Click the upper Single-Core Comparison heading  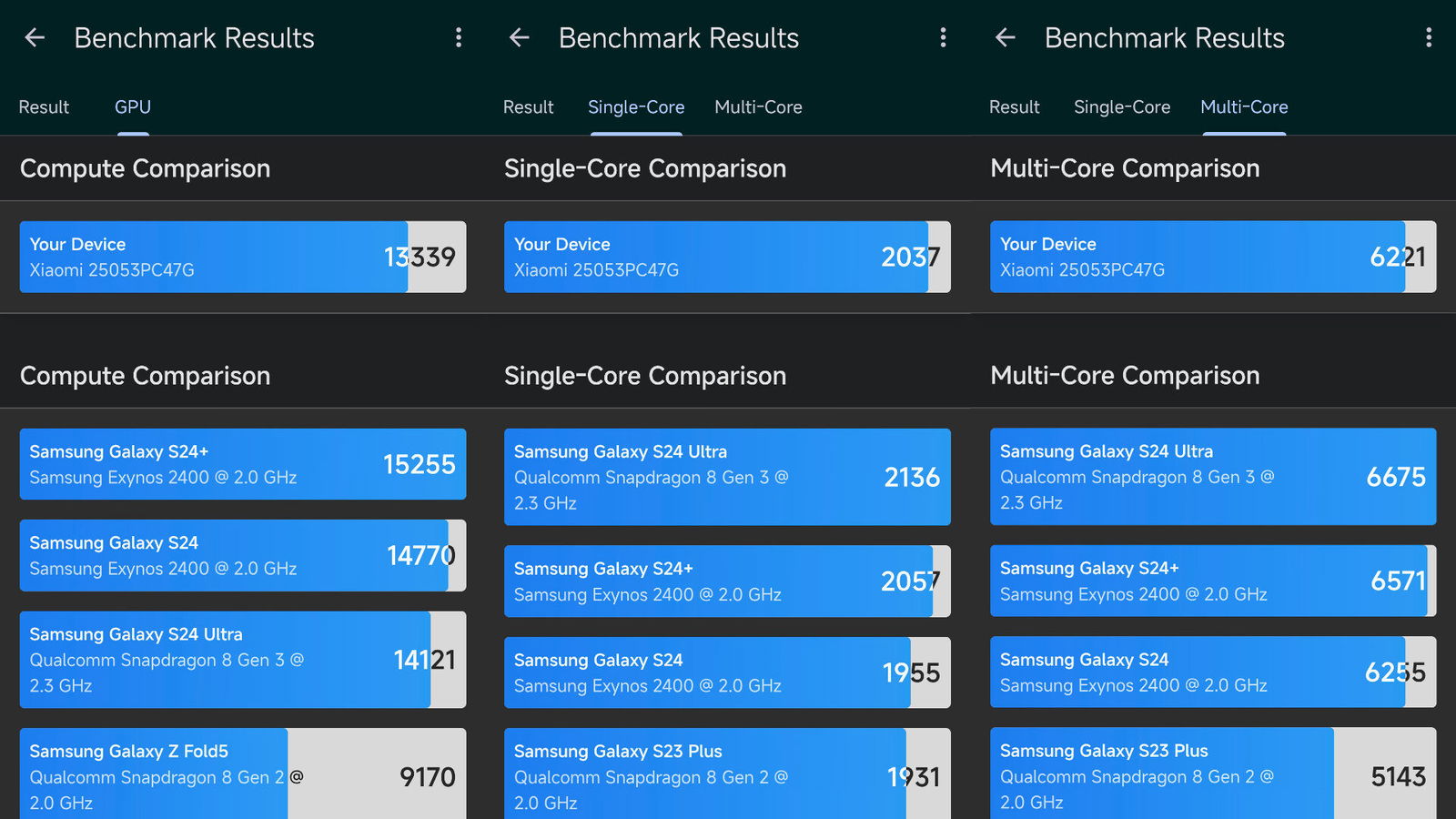(645, 168)
